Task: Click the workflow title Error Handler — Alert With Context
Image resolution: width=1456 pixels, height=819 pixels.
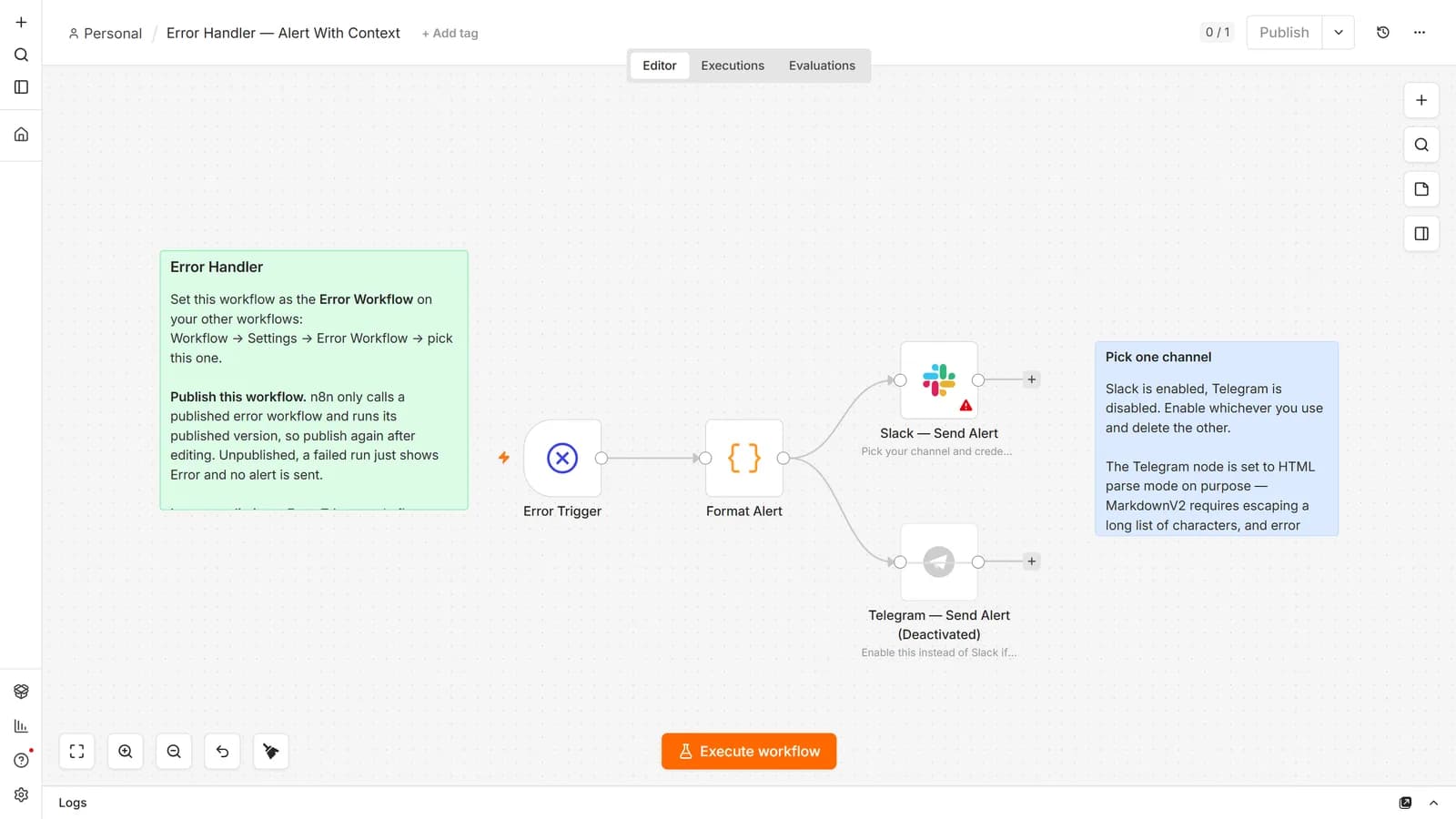Action: 283,33
